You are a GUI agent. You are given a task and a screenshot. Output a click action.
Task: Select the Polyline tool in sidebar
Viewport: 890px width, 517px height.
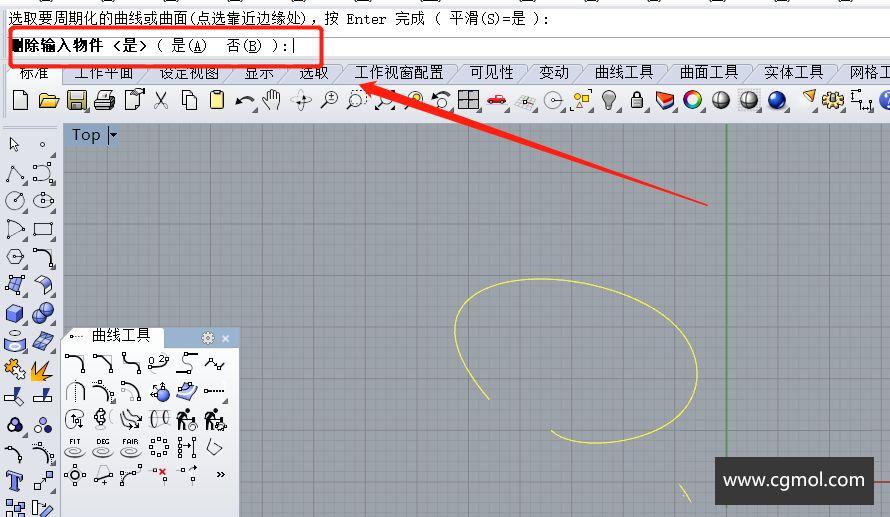click(x=15, y=173)
